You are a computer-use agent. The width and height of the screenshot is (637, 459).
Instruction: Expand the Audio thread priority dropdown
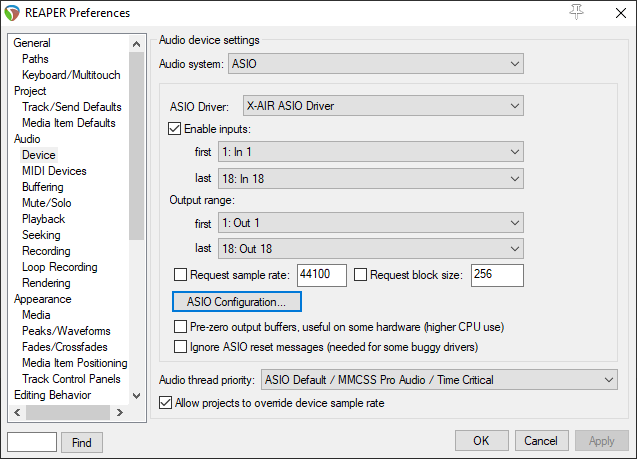click(439, 380)
